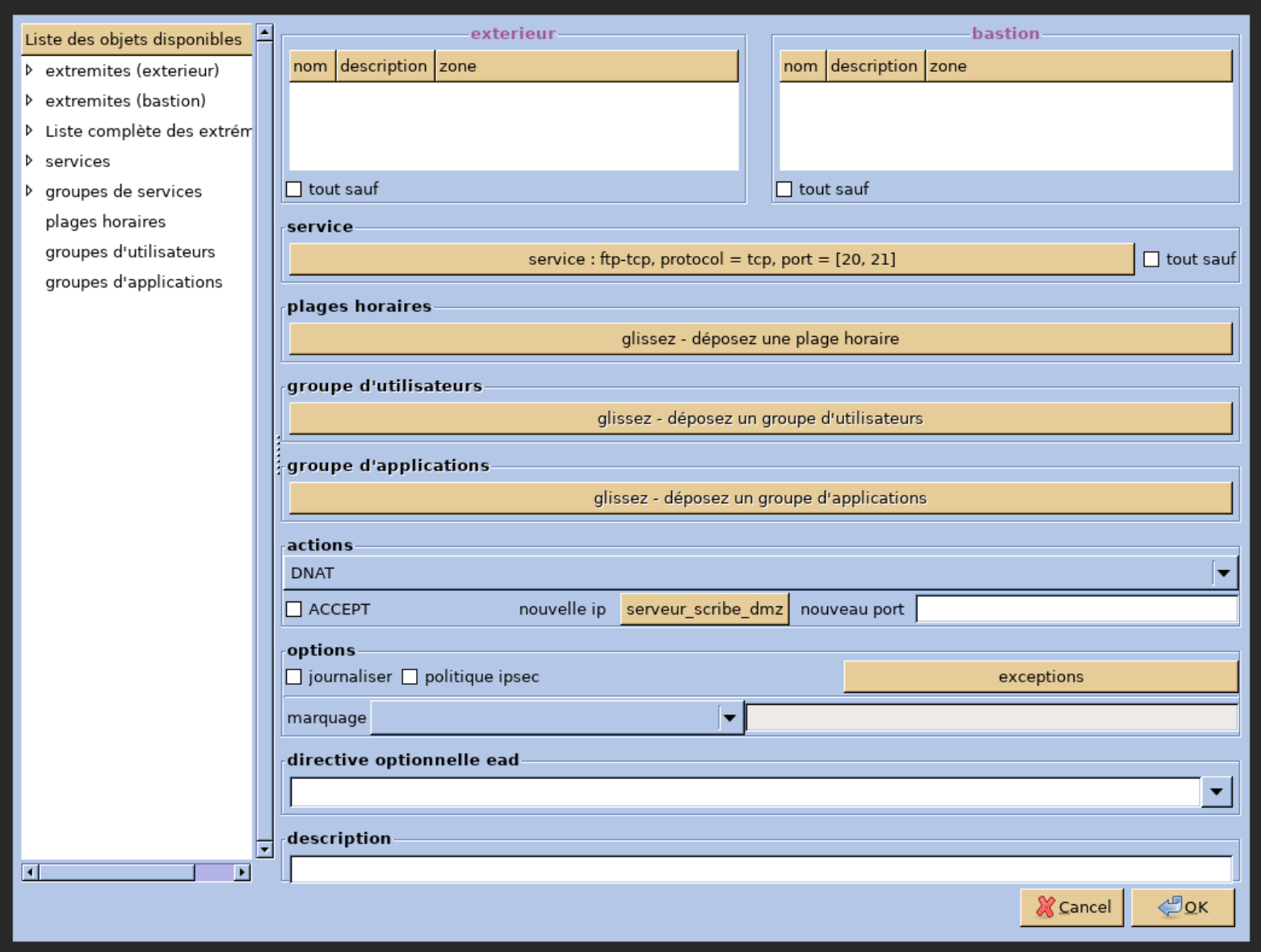Click the exceptions button
The width and height of the screenshot is (1261, 952).
[1040, 677]
